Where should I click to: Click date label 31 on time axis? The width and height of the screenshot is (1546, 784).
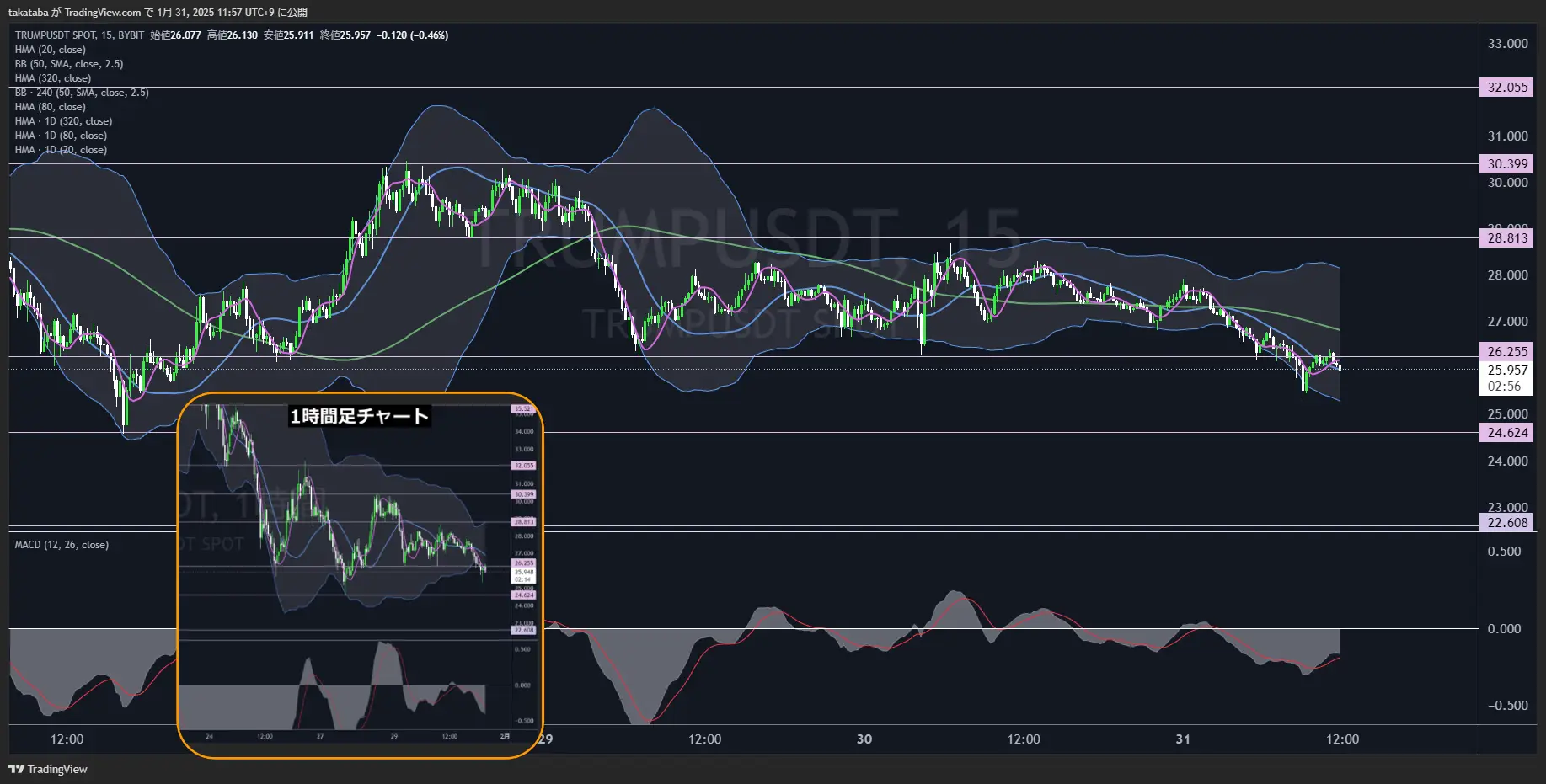pos(1183,739)
